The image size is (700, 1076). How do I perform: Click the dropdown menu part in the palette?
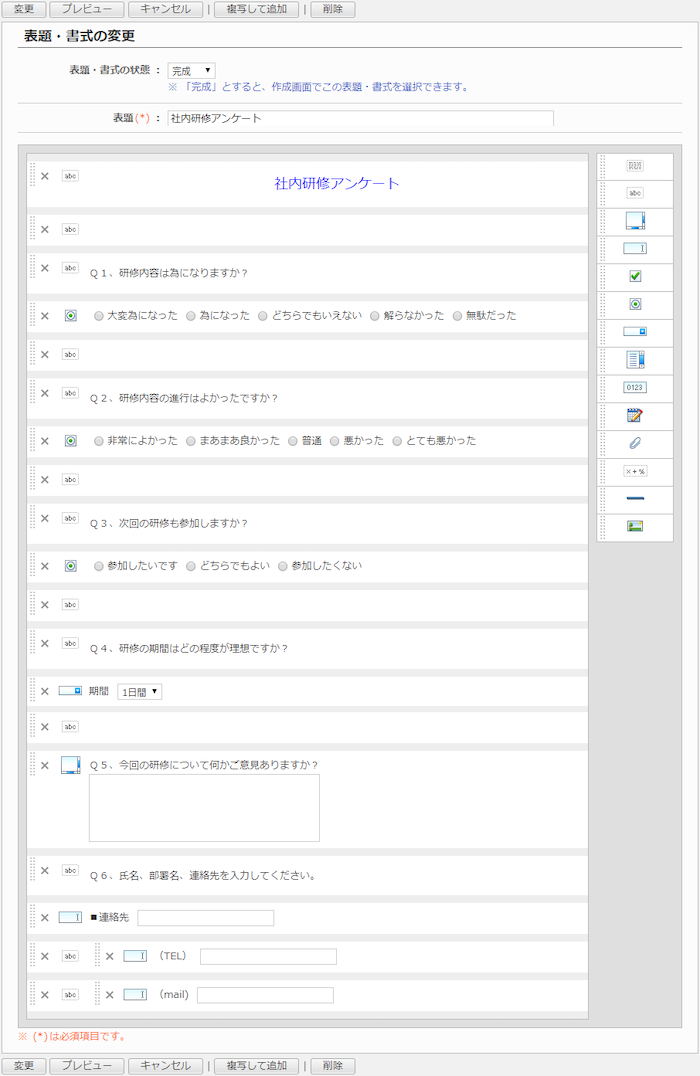point(635,331)
